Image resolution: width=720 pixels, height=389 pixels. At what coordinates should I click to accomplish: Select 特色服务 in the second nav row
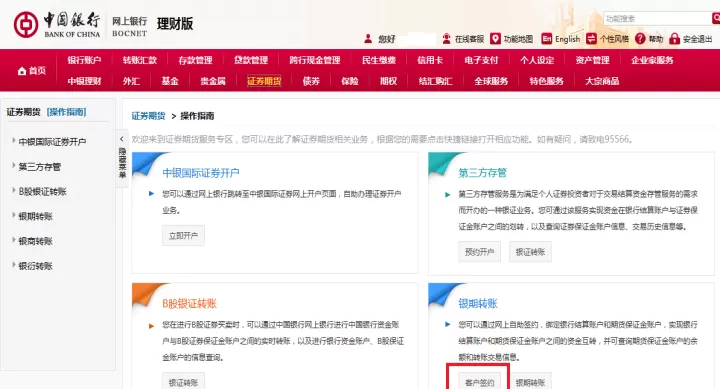[x=546, y=81]
